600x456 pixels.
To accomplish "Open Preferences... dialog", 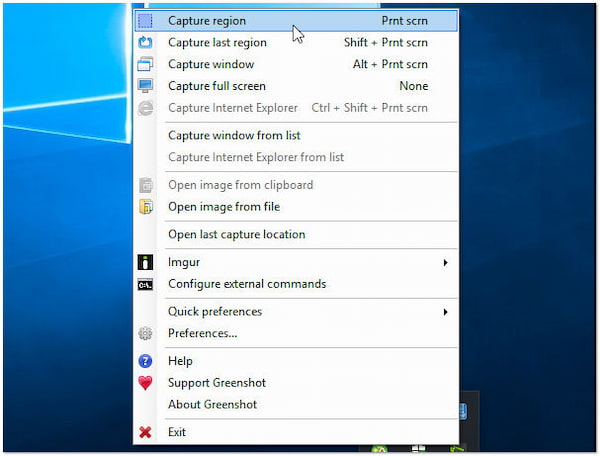I will point(296,334).
